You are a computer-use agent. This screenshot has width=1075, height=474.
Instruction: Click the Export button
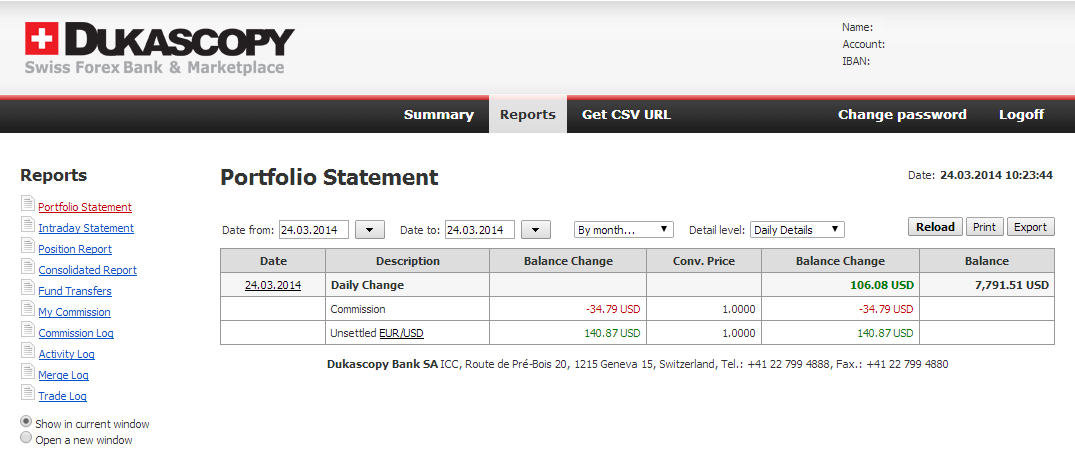pyautogui.click(x=1030, y=227)
